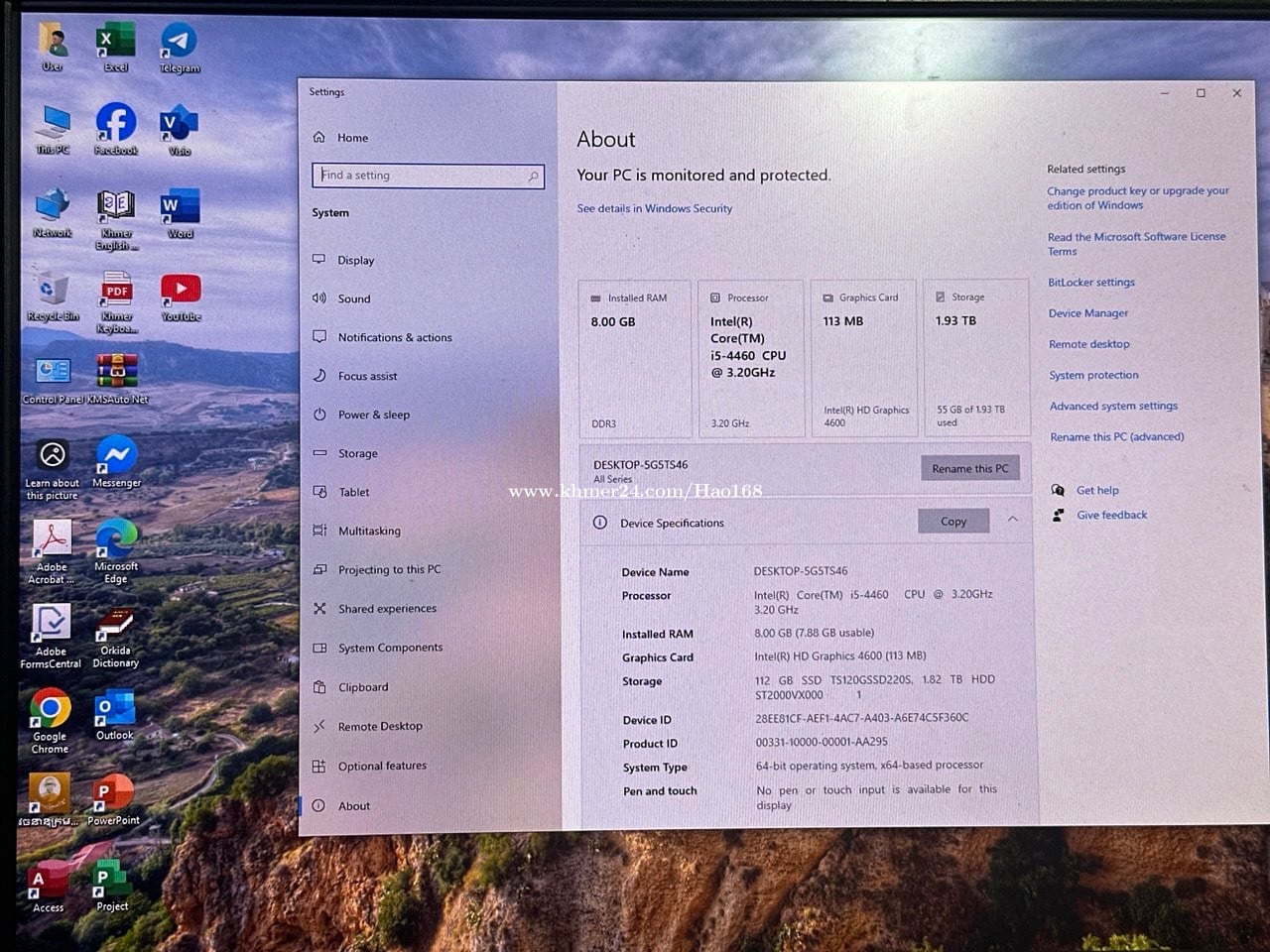Open the Device Manager link

(x=1088, y=313)
